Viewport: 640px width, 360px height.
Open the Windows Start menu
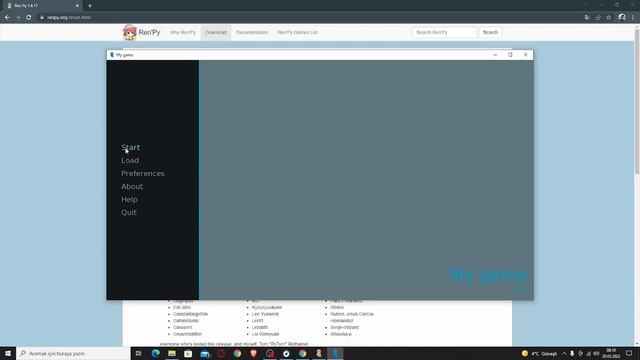coord(8,353)
